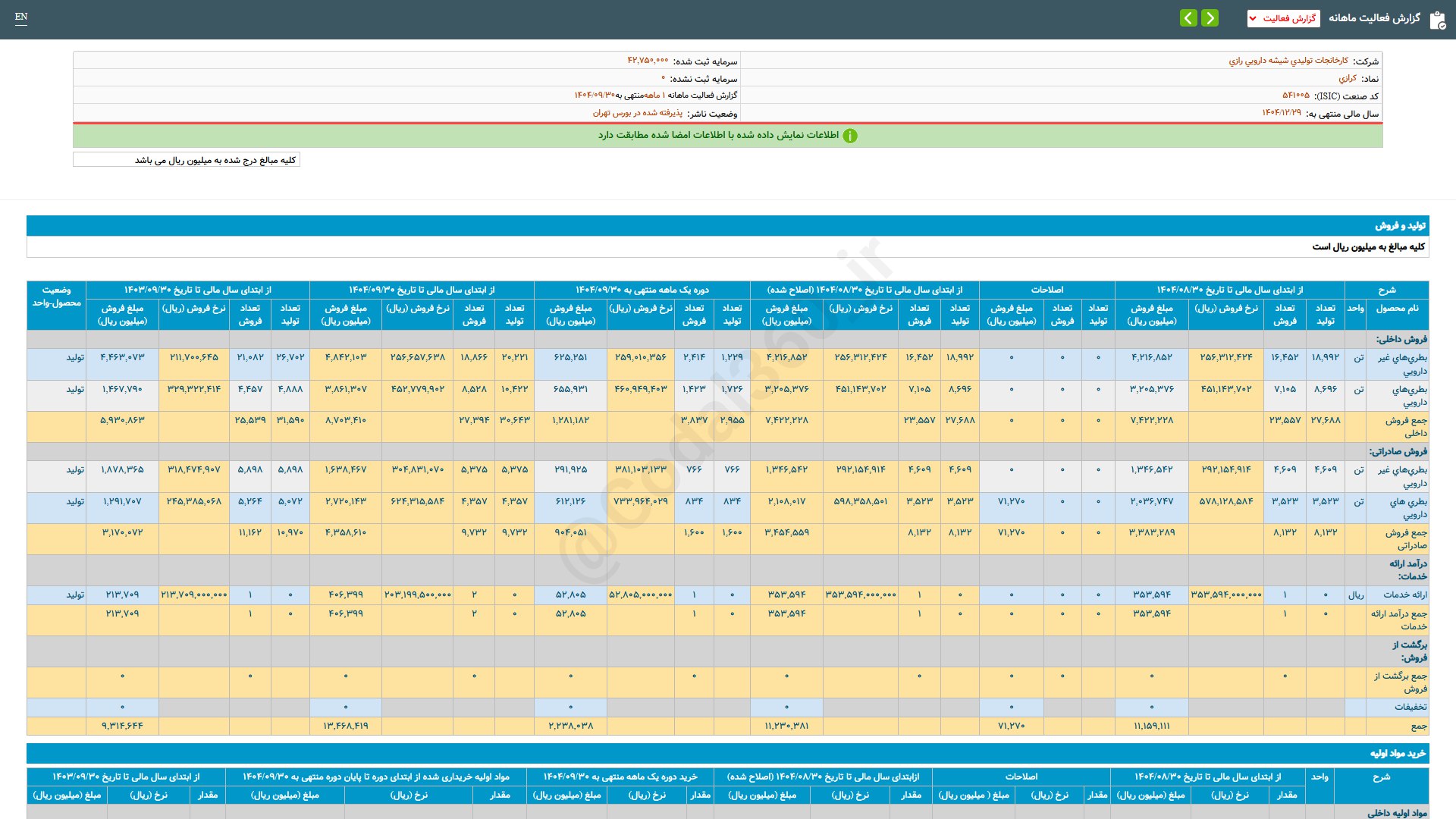Click the تخفیفات row label
The height and width of the screenshot is (819, 1456).
(x=1410, y=707)
